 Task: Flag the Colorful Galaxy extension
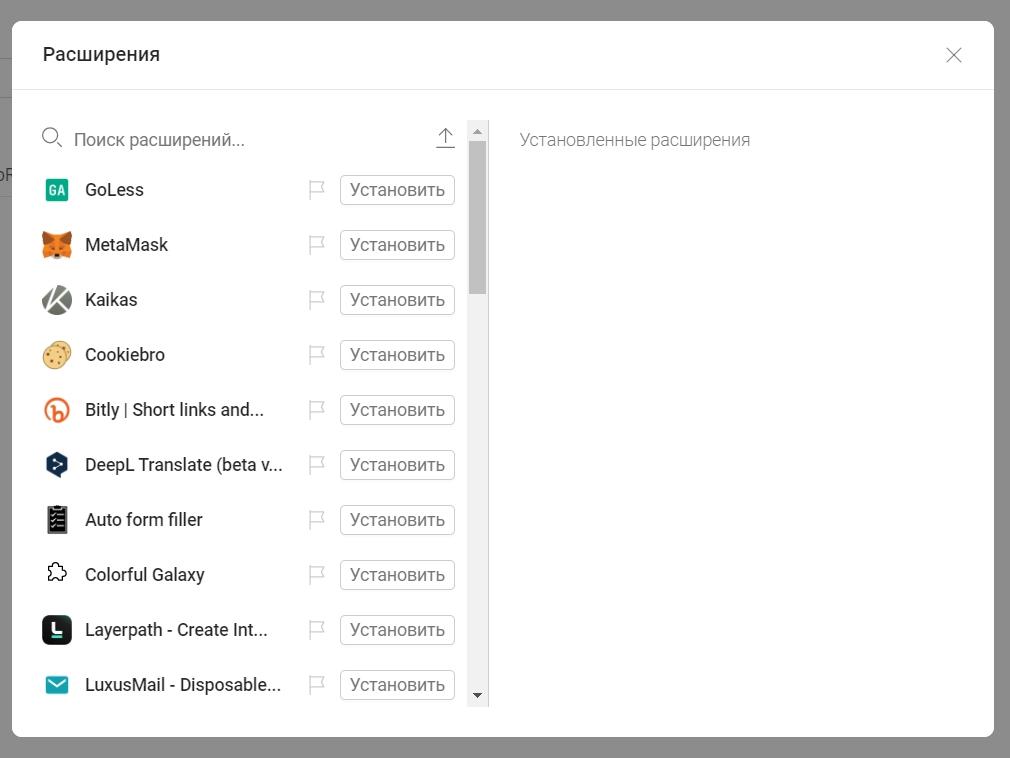tap(316, 574)
